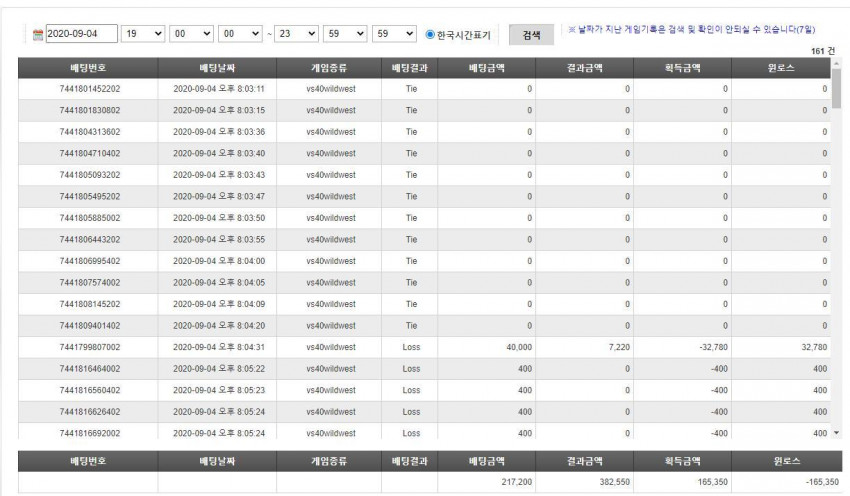850x496 pixels.
Task: Expand end minute dropdown showing 59
Action: tap(345, 34)
